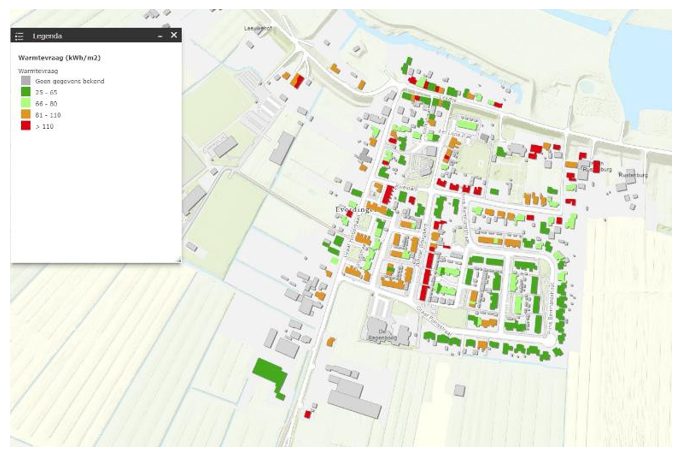Minimize the Legenda panel

tap(160, 35)
